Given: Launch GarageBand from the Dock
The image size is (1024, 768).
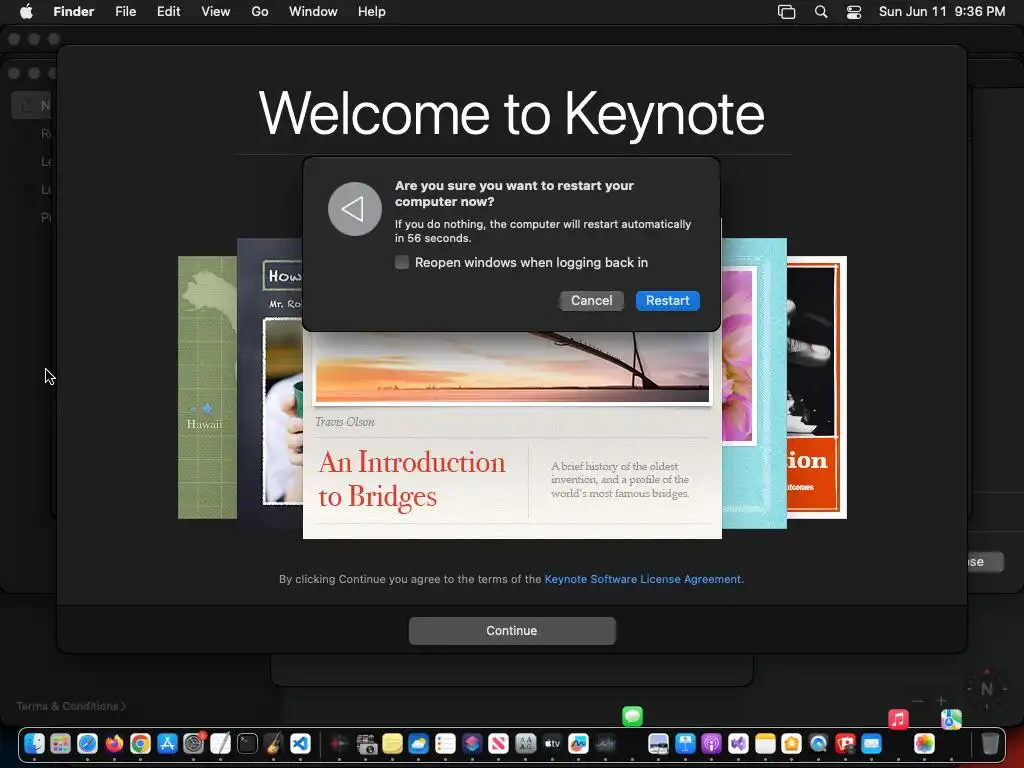Looking at the screenshot, I should tap(274, 743).
